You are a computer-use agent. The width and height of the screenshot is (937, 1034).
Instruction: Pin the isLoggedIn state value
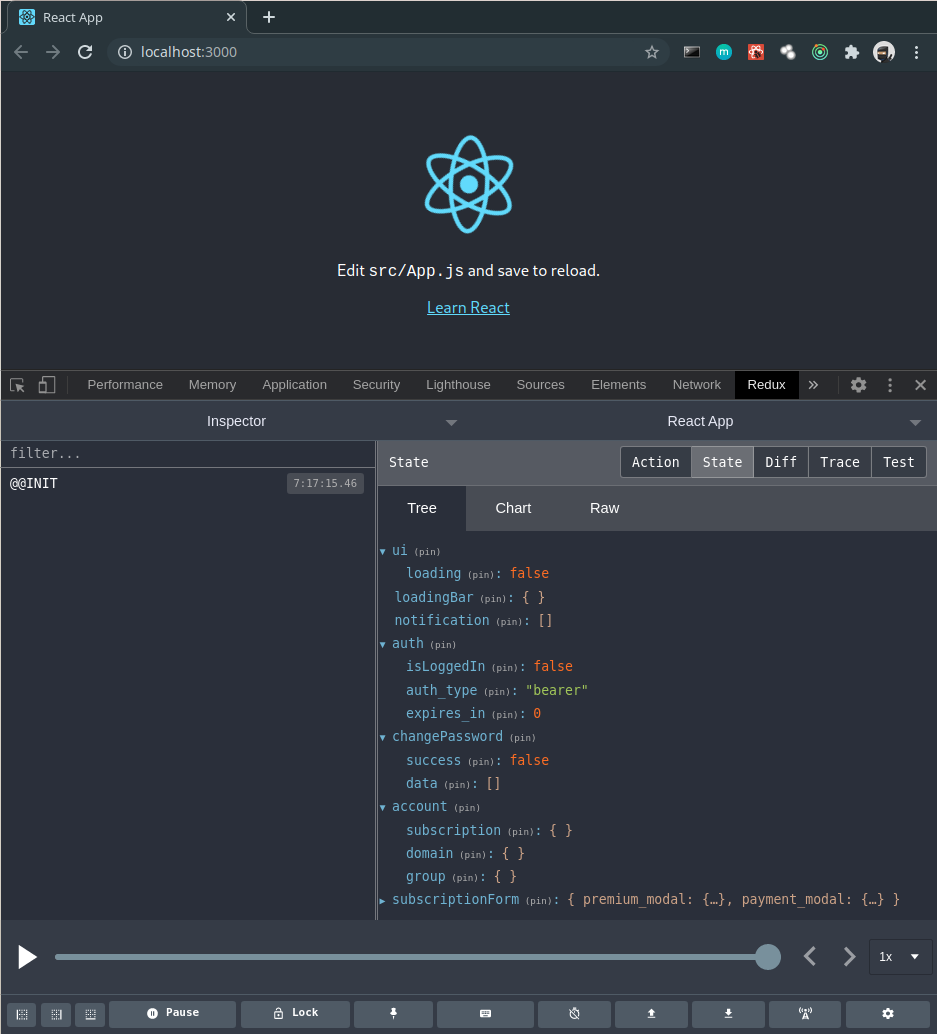[x=504, y=668]
